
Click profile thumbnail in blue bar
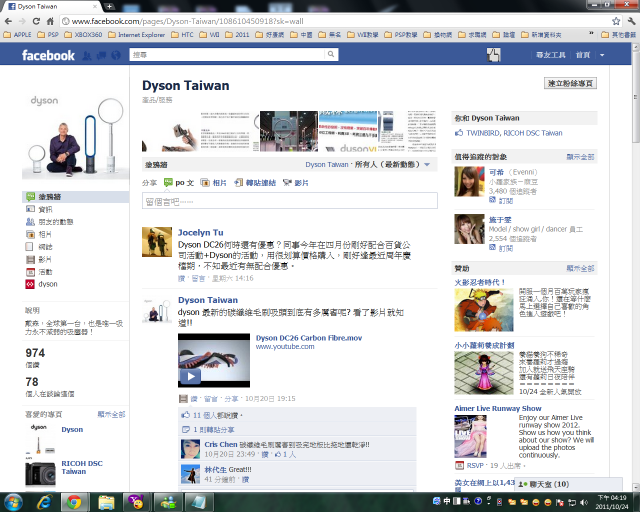coord(493,55)
